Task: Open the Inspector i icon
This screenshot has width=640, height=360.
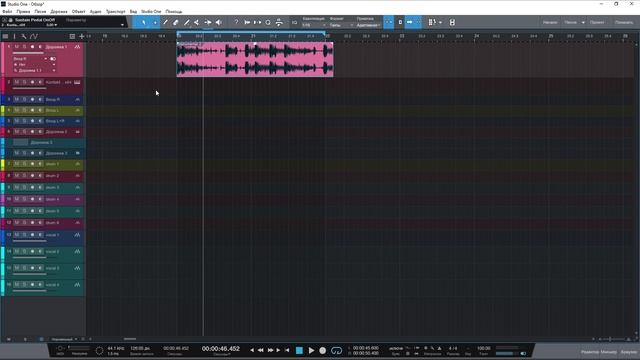Action: (x=14, y=36)
